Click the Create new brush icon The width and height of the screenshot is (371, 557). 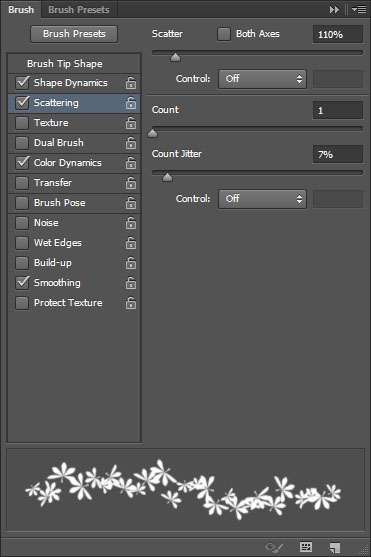coord(334,547)
